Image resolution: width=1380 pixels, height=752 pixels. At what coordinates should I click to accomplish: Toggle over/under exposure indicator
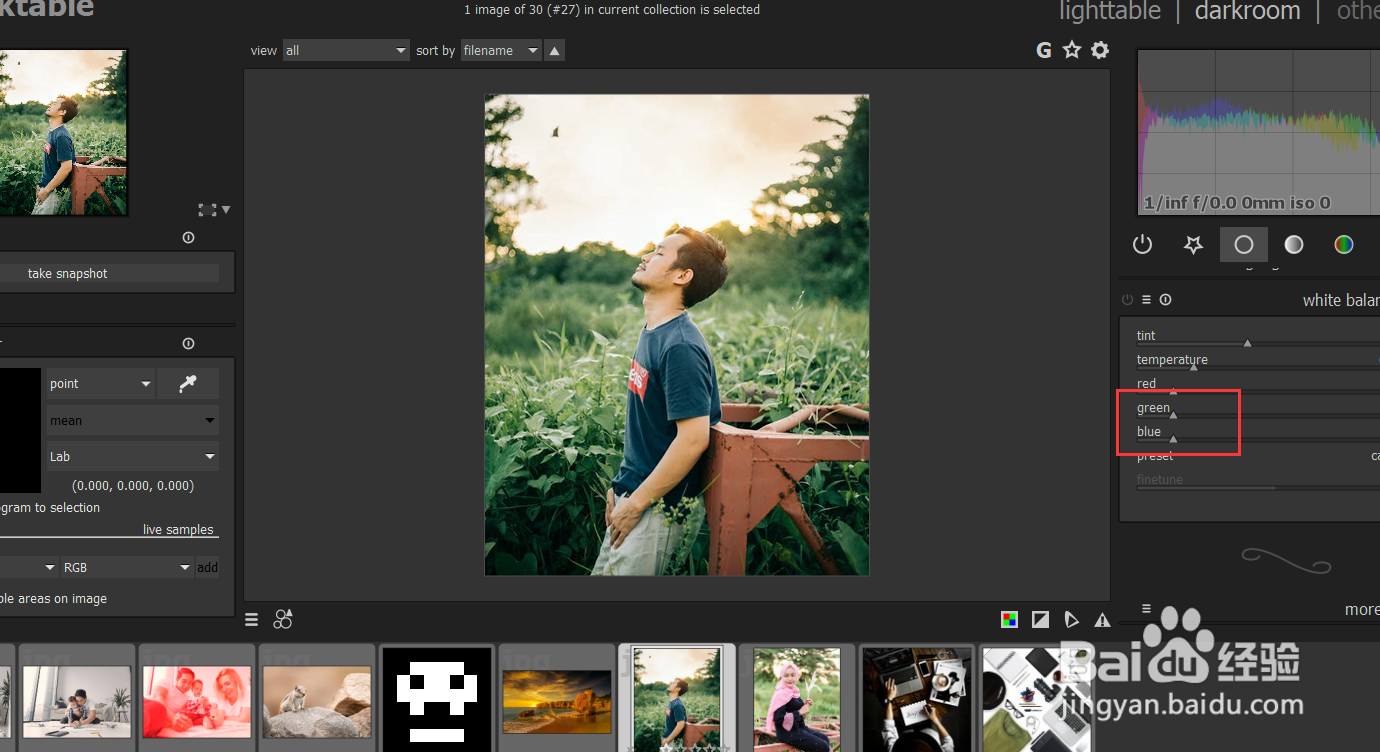(1041, 620)
